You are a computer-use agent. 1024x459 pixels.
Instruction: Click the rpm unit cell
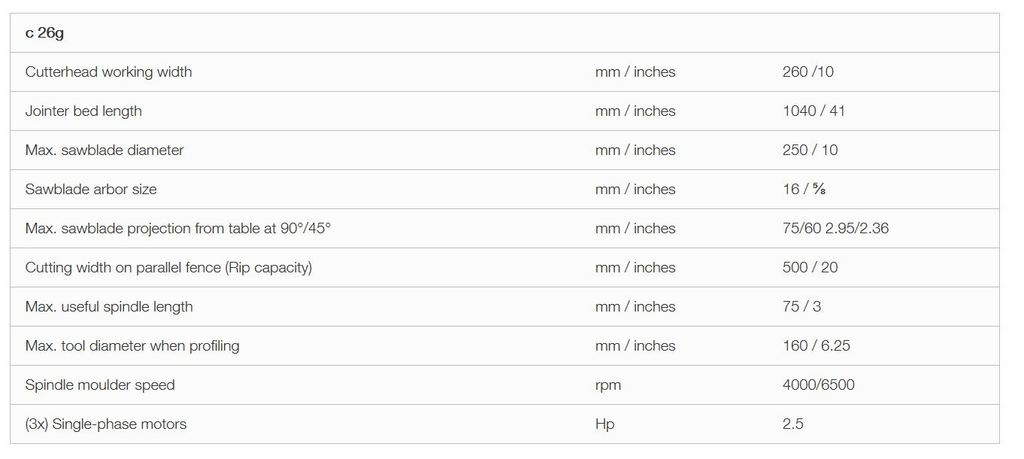click(608, 385)
